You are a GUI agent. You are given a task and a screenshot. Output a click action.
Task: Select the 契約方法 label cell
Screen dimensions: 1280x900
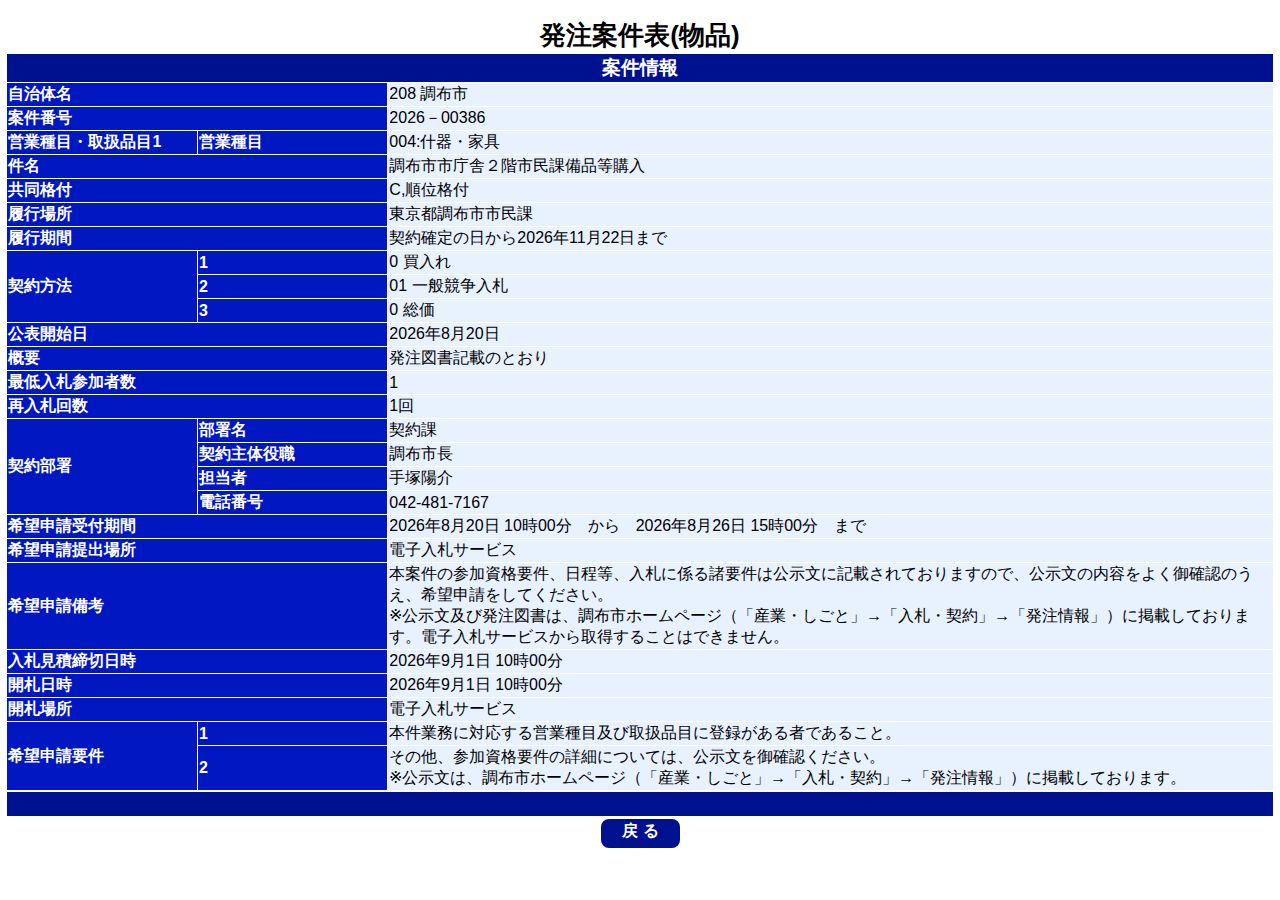pos(102,286)
